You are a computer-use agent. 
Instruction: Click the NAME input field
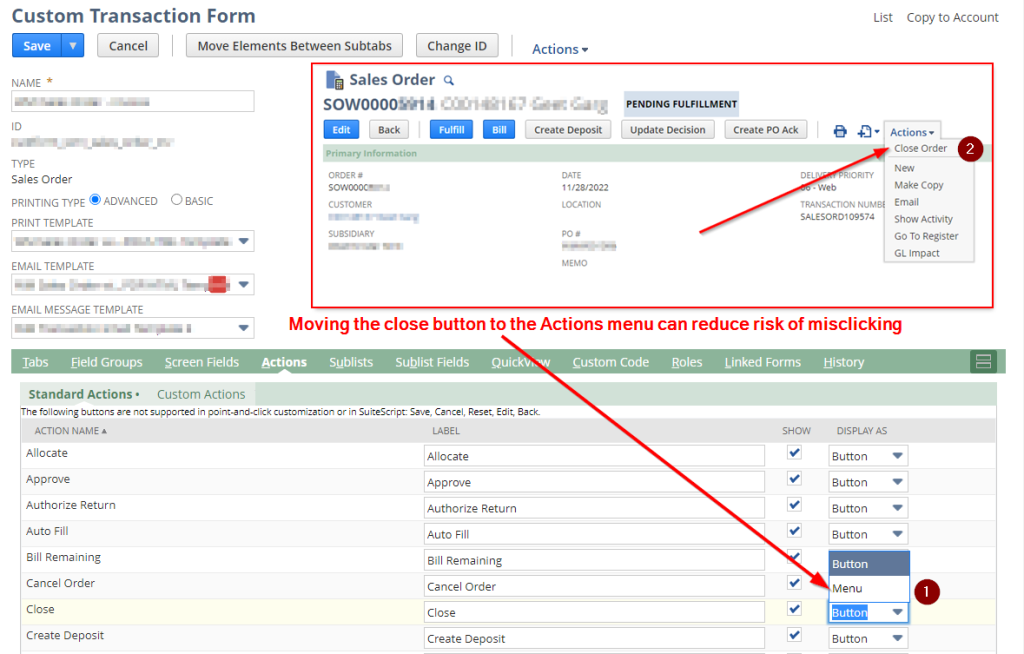[x=133, y=101]
